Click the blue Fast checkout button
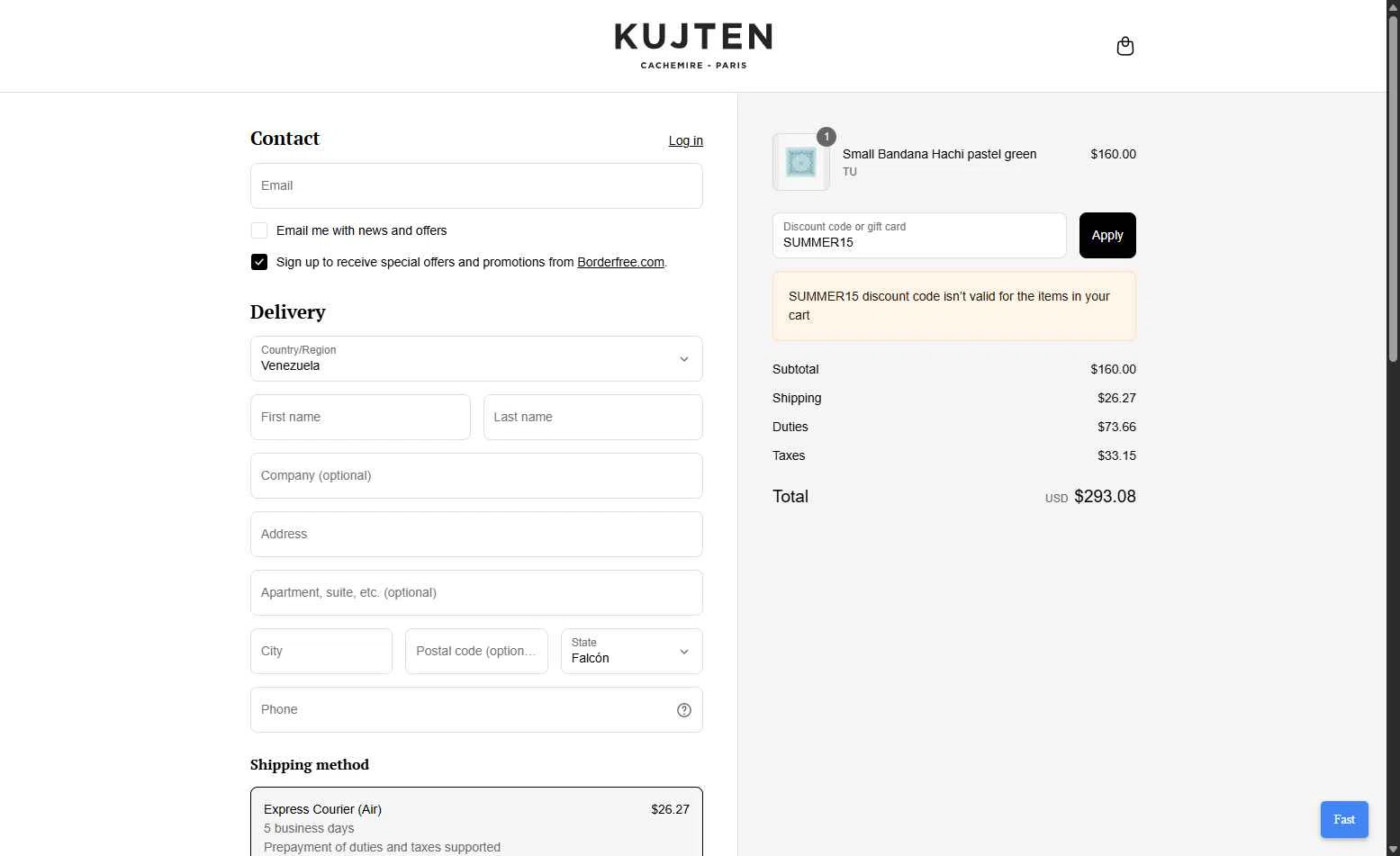Image resolution: width=1400 pixels, height=856 pixels. 1344,819
